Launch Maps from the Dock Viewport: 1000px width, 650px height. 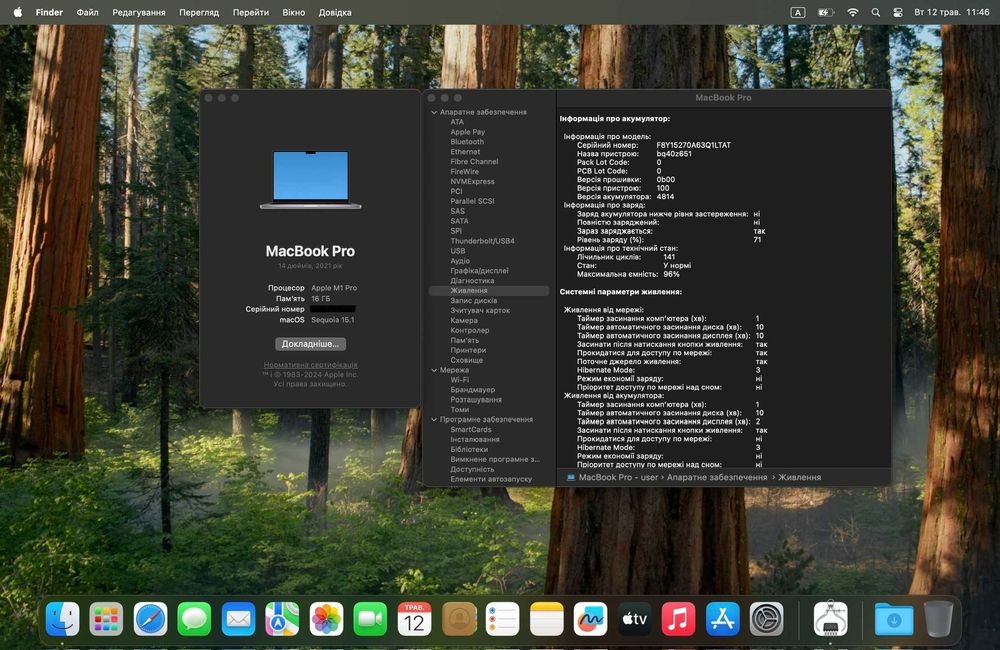tap(283, 618)
